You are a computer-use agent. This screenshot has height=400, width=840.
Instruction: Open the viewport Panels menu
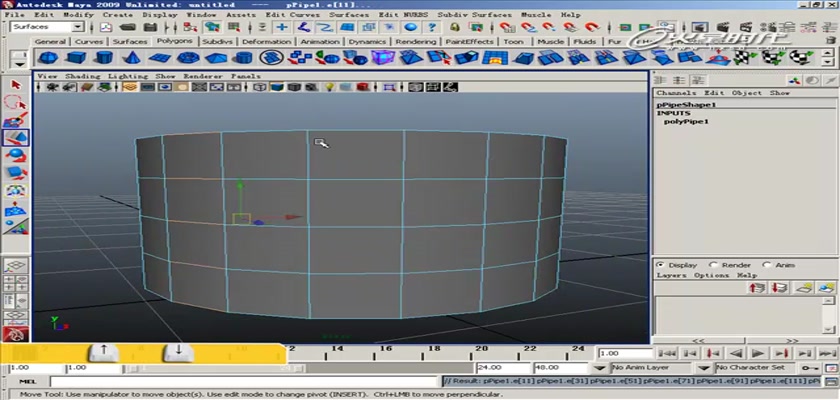[245, 77]
